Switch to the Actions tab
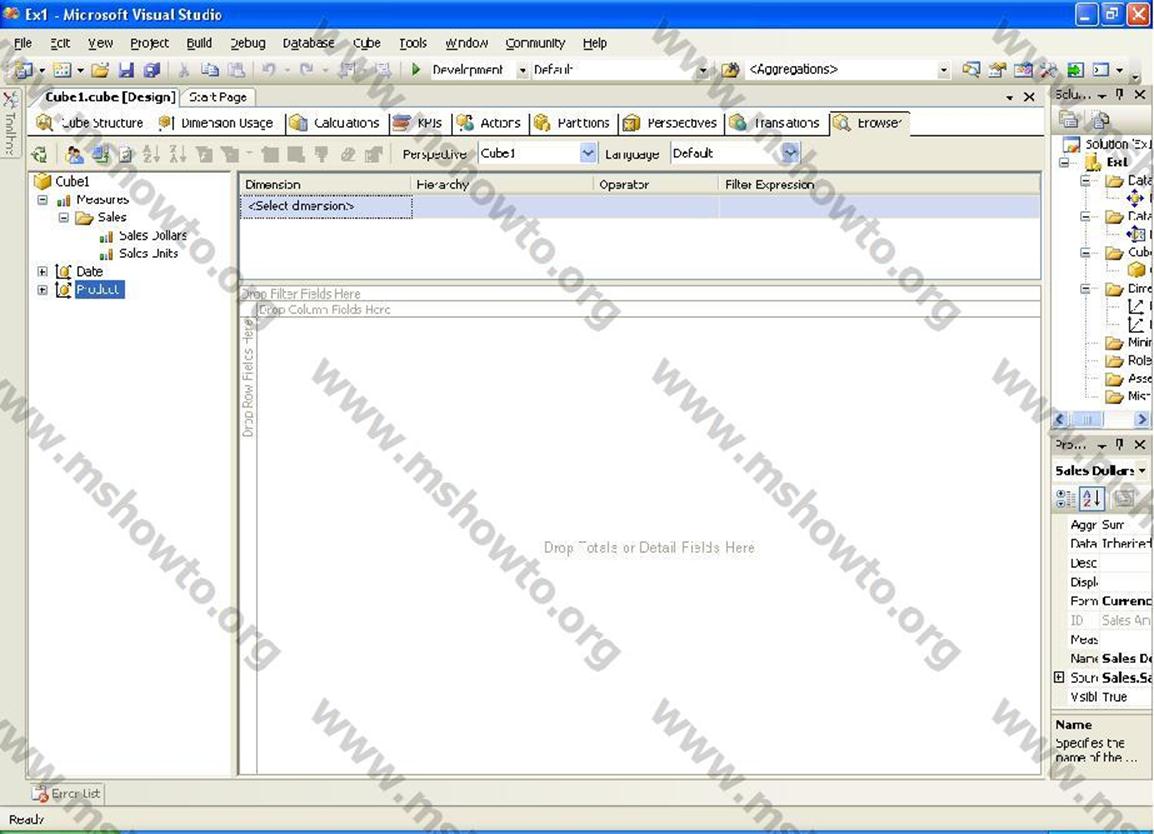The width and height of the screenshot is (1154, 834). tap(489, 123)
